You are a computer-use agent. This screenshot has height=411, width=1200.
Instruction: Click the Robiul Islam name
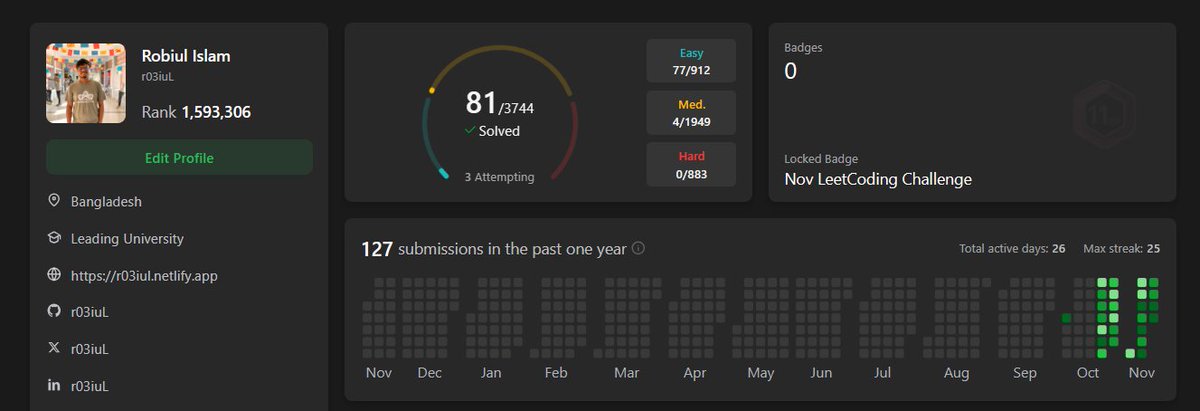coord(186,56)
